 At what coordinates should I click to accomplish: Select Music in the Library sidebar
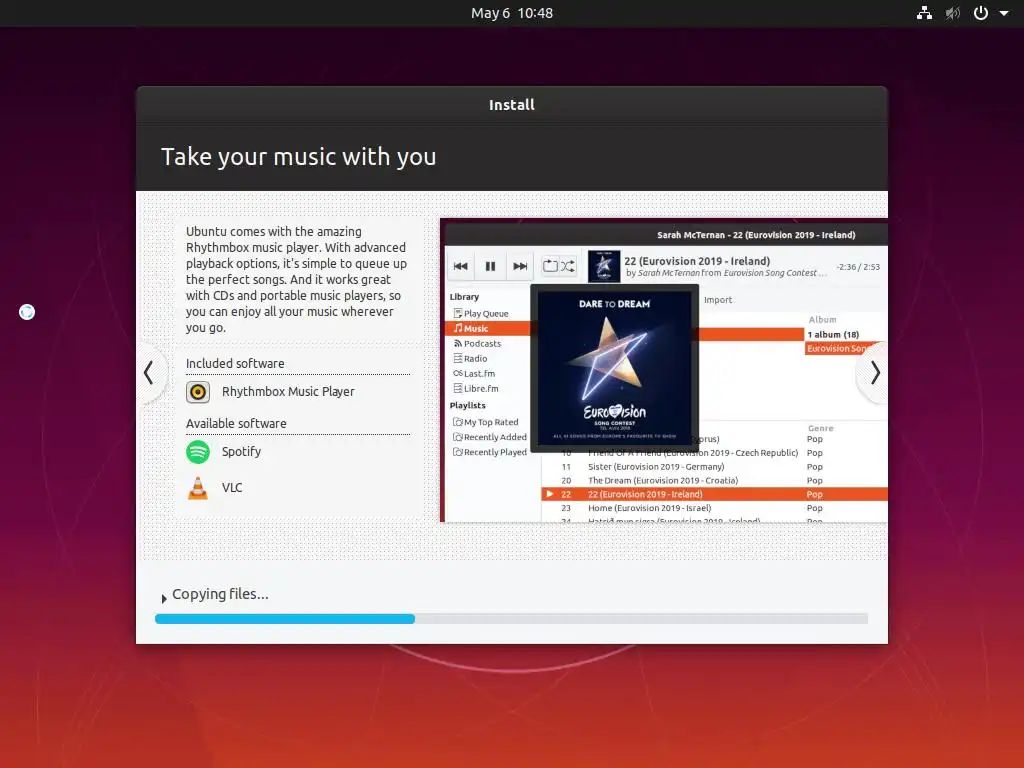[488, 328]
